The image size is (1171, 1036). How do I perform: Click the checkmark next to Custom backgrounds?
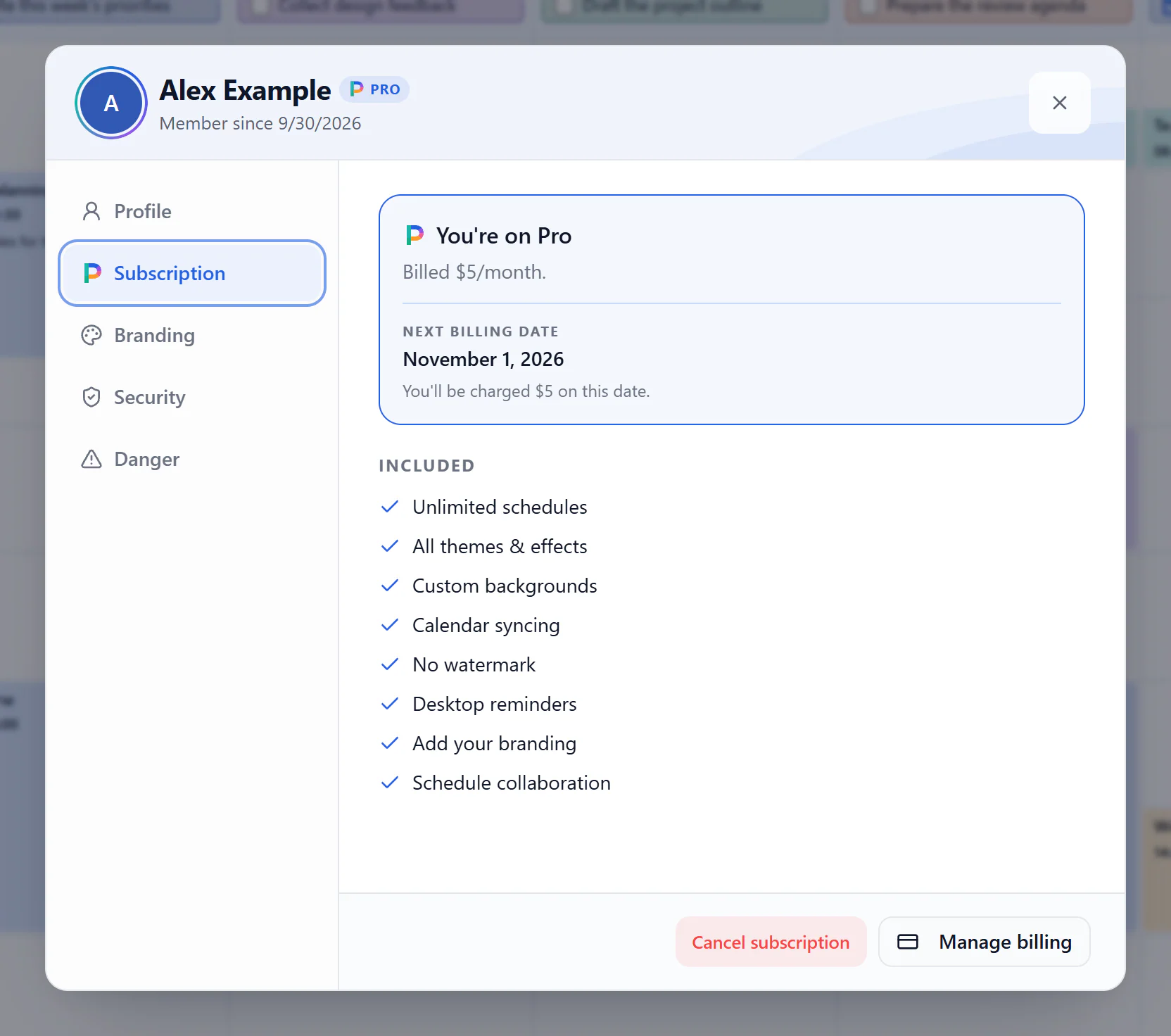390,586
